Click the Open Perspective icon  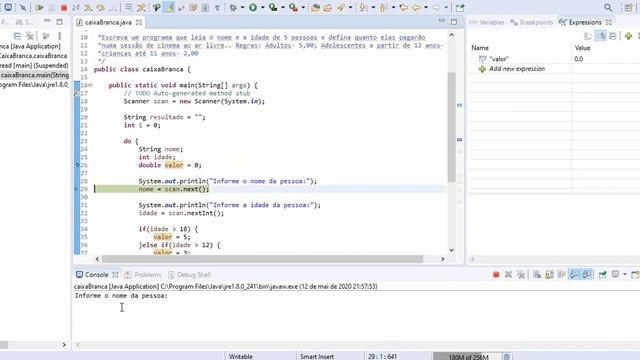point(628,7)
